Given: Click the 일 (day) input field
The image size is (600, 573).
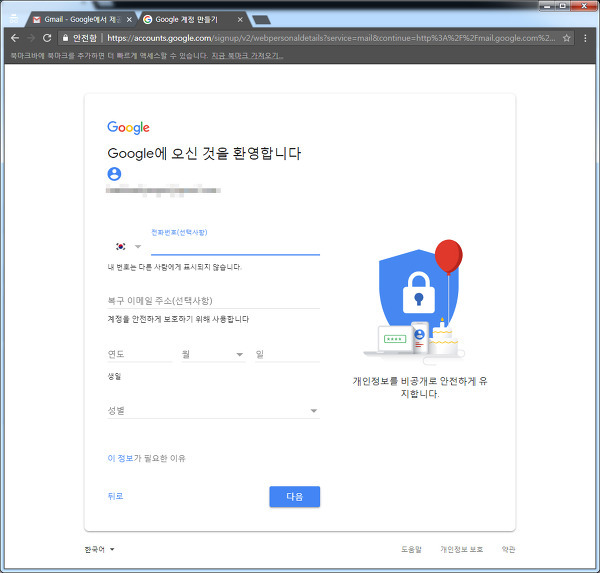Looking at the screenshot, I should click(287, 354).
